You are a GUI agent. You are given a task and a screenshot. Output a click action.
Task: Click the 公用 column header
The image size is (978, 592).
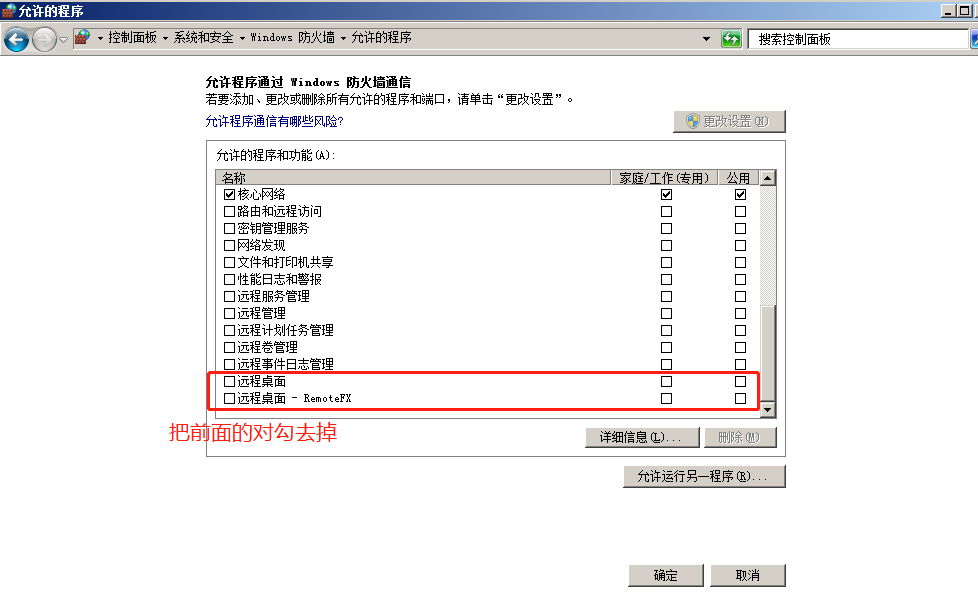coord(738,178)
